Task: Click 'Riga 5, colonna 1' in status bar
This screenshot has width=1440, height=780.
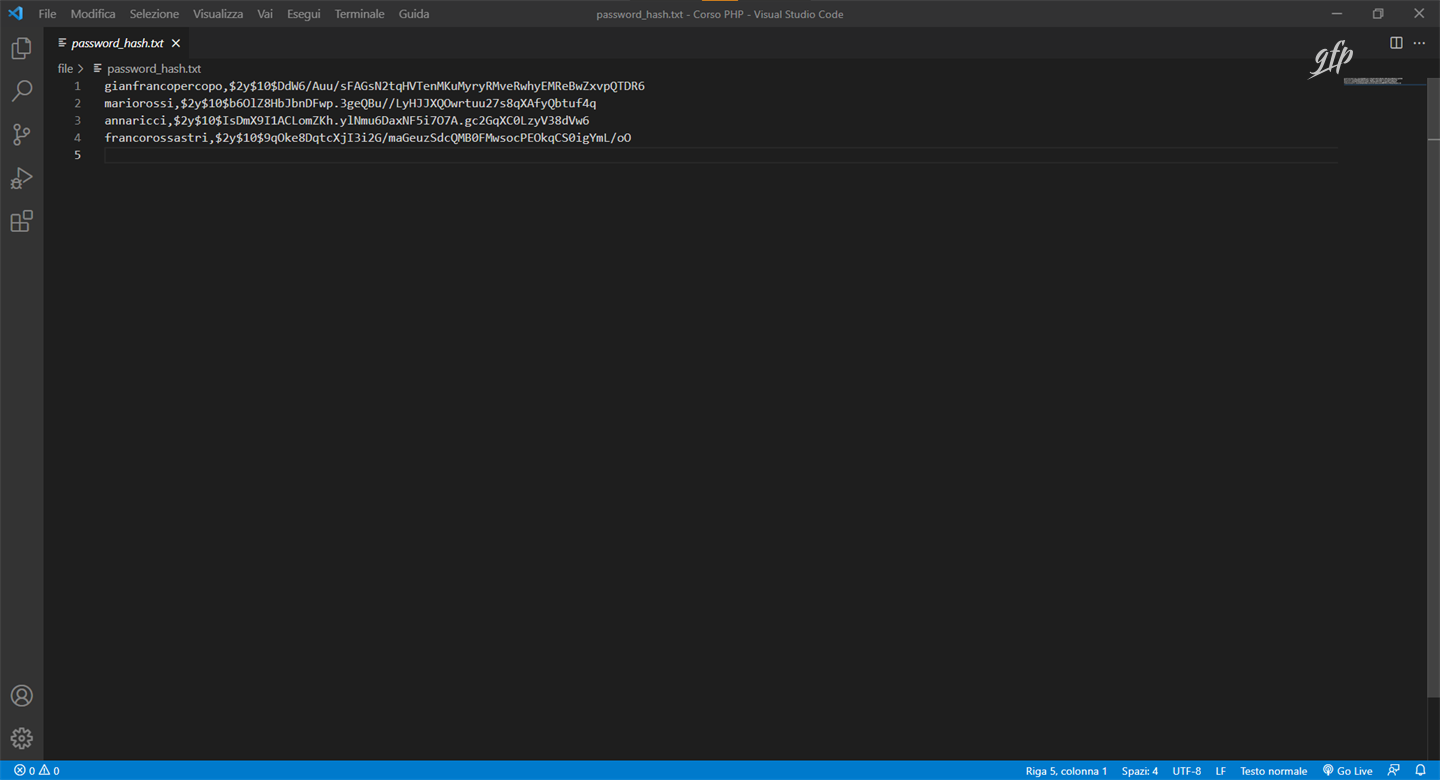Action: [x=1066, y=771]
